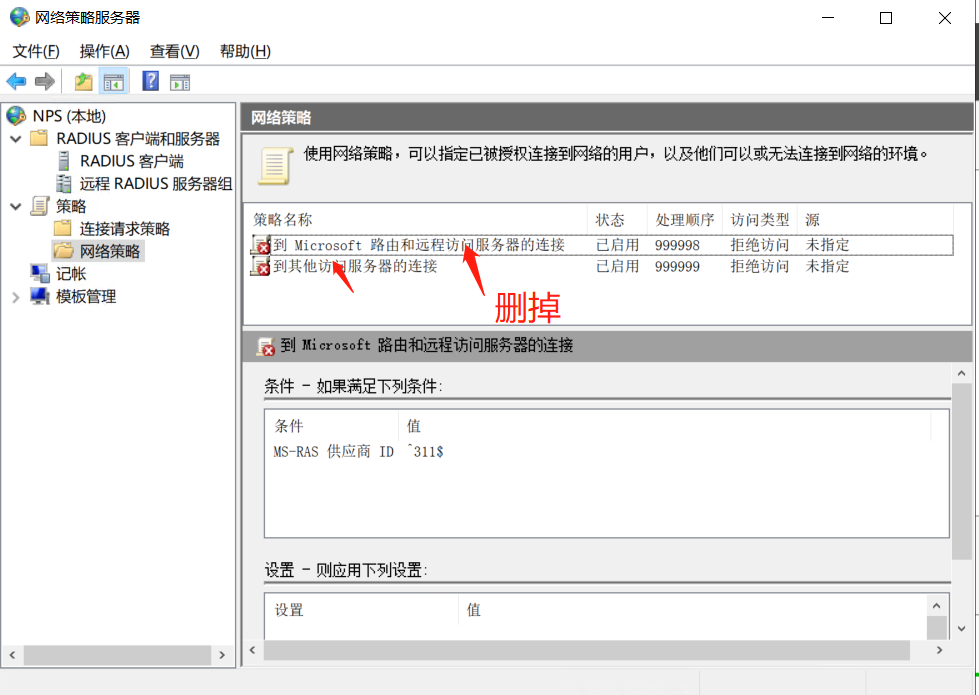Toggle the show/hide action pane icon

[x=180, y=82]
